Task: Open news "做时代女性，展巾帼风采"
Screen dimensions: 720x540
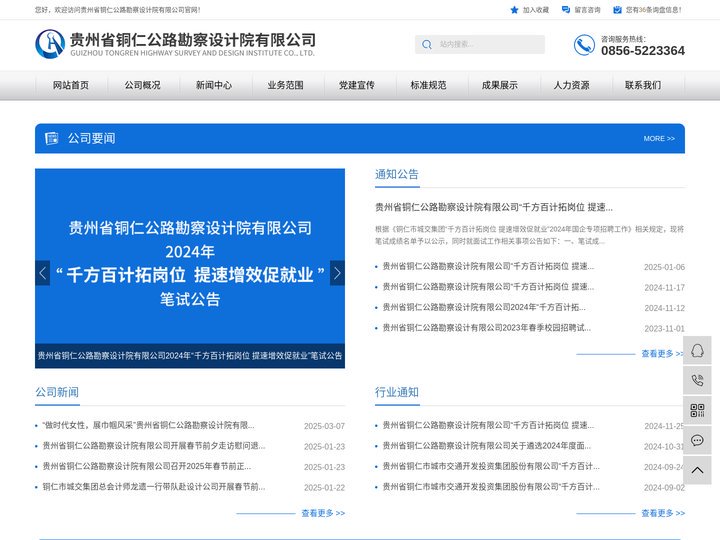Action: [148, 426]
